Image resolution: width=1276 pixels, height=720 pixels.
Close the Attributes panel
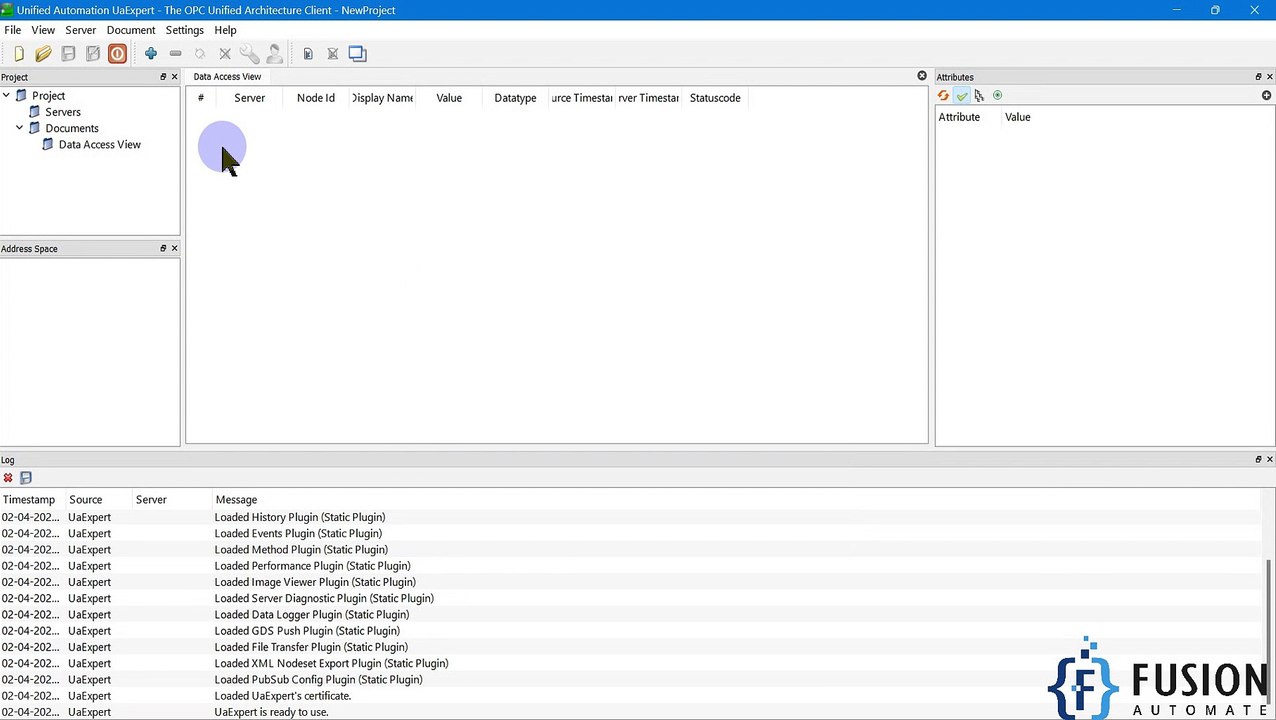[x=1270, y=77]
